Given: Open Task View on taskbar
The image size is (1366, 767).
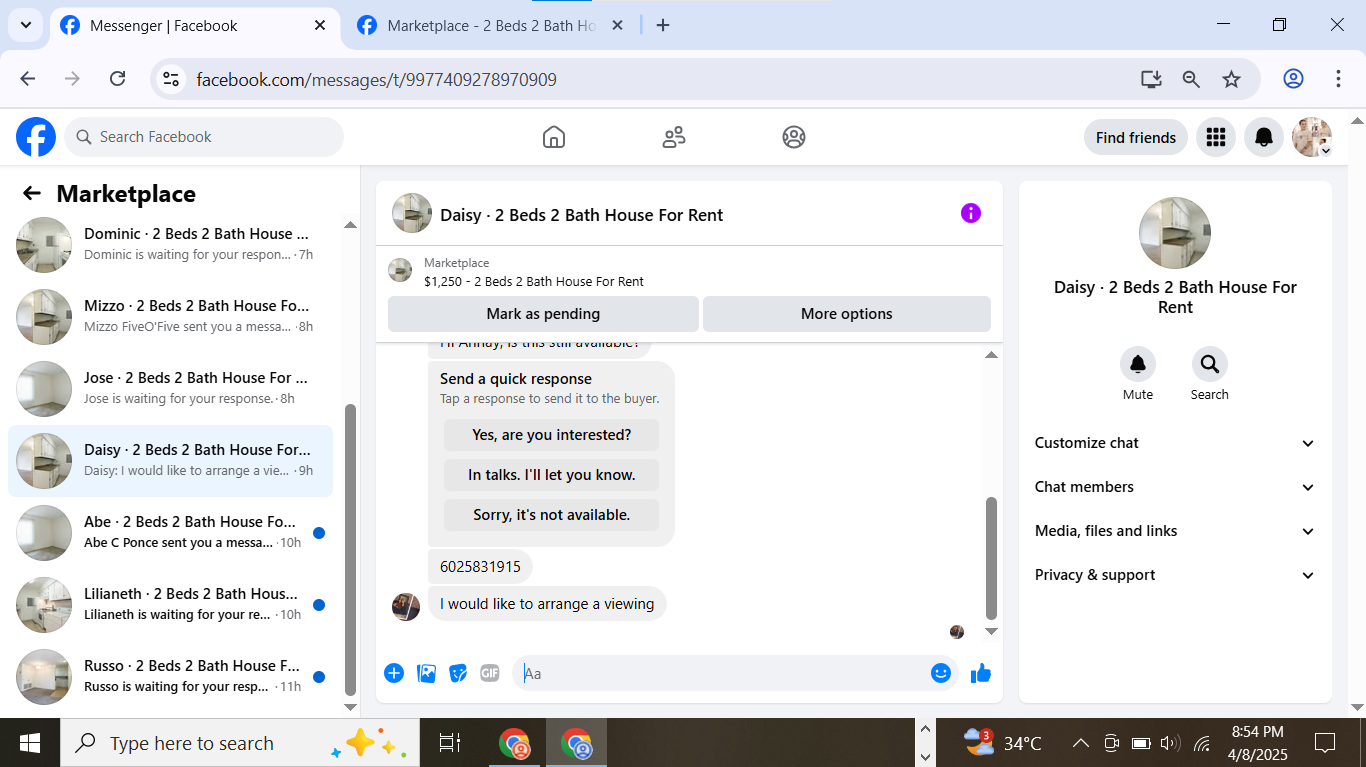Looking at the screenshot, I should tap(450, 743).
